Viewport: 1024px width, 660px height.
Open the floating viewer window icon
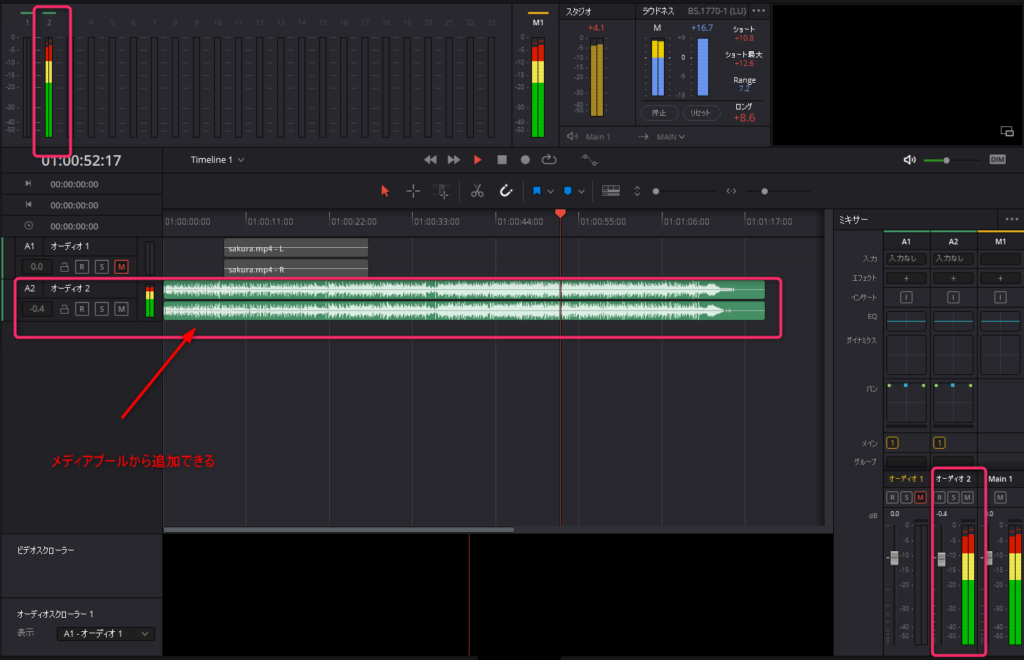[x=1007, y=132]
